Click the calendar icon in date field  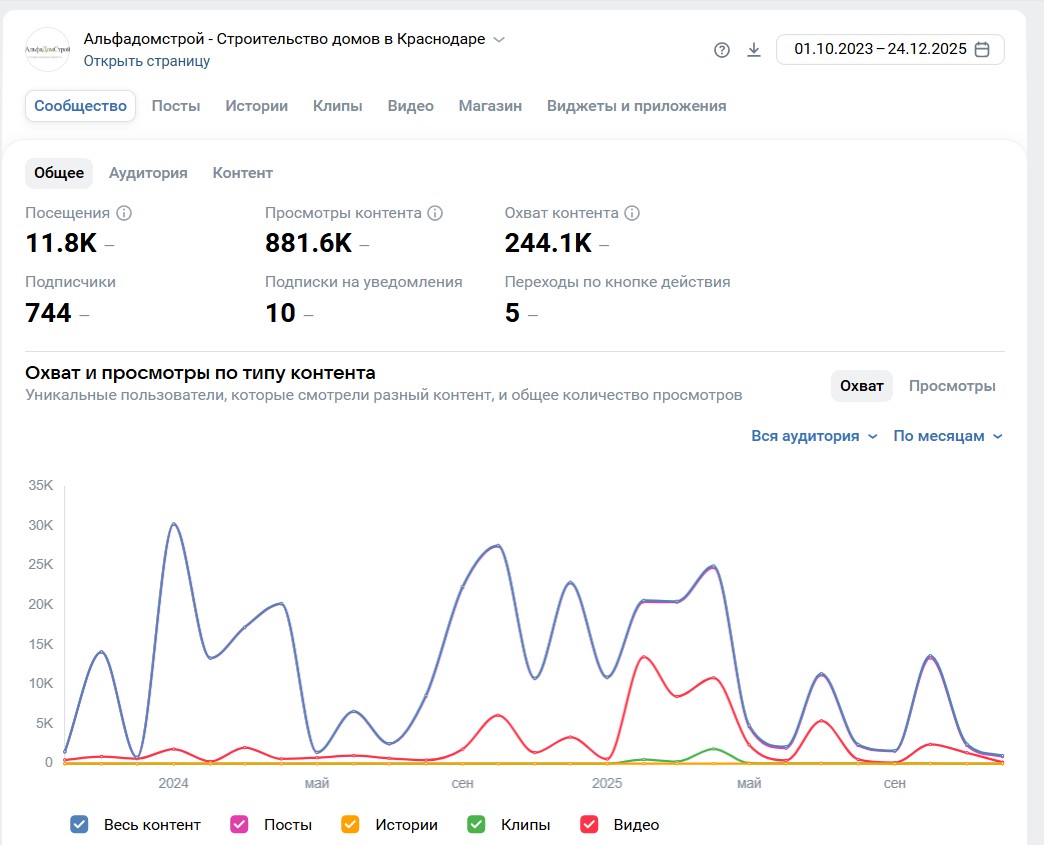pyautogui.click(x=982, y=49)
